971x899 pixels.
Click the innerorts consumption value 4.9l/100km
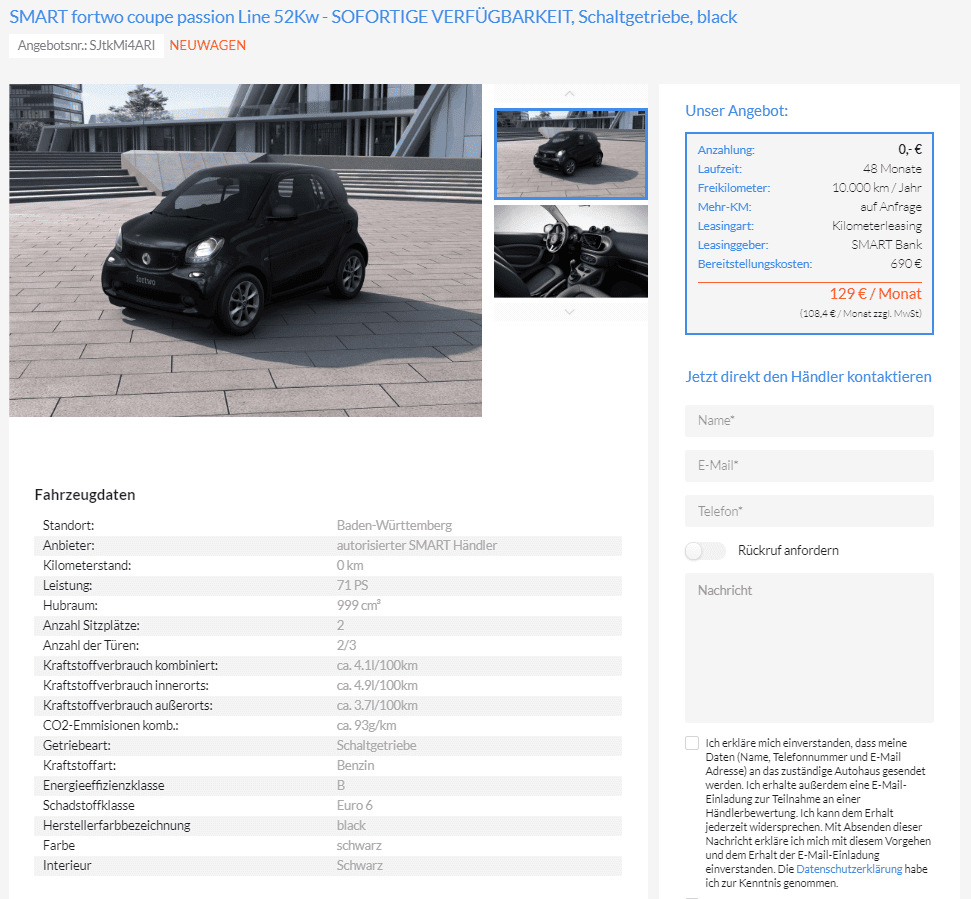click(377, 685)
